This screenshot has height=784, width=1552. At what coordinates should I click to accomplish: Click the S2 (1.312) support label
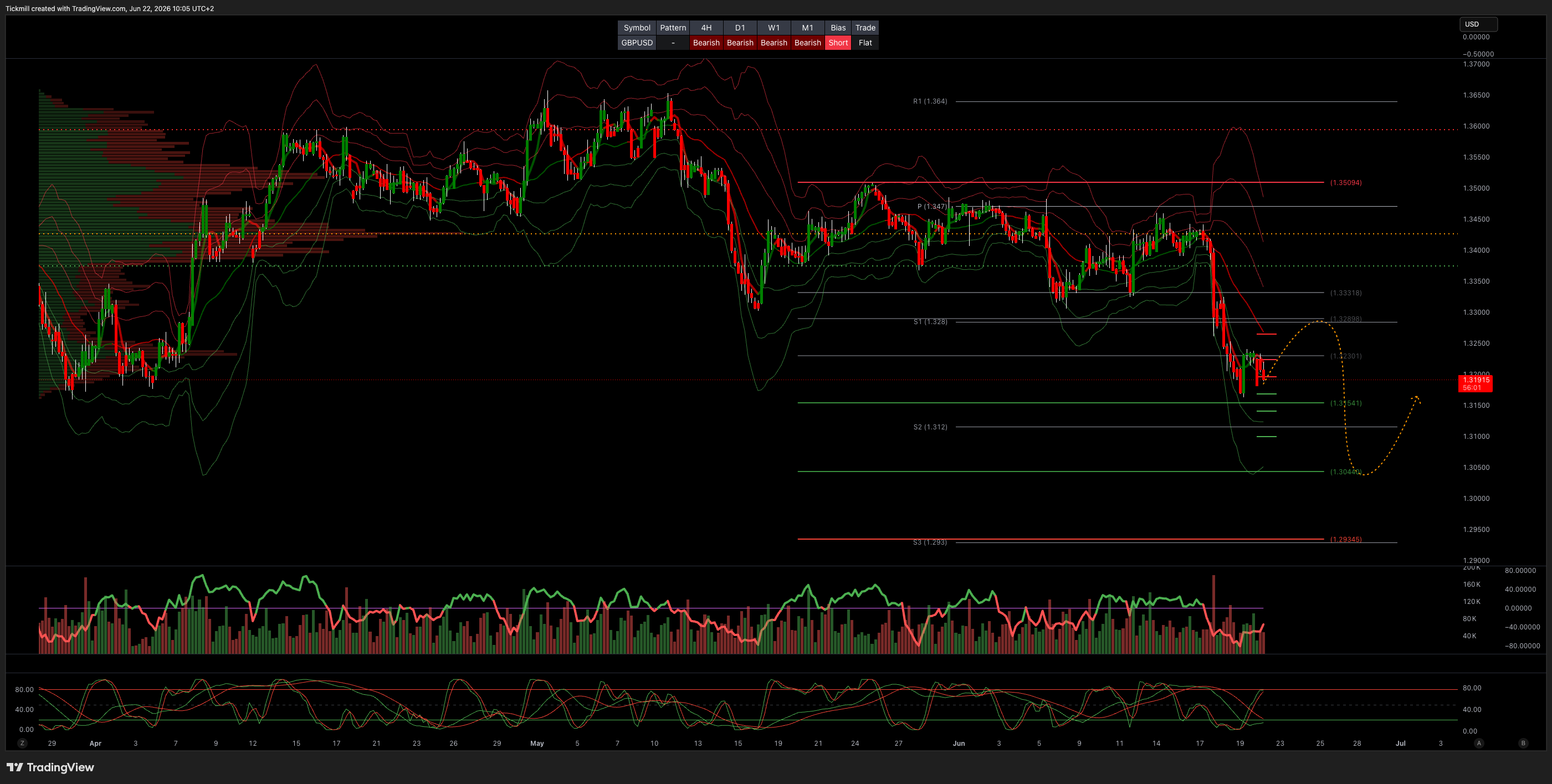(930, 427)
